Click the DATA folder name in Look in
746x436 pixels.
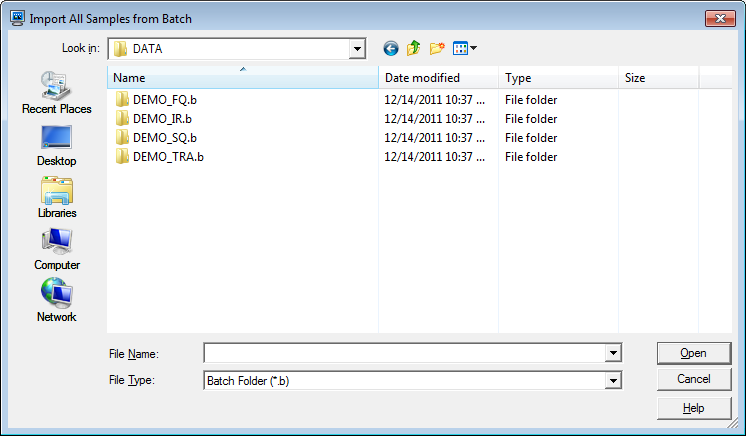(x=147, y=49)
